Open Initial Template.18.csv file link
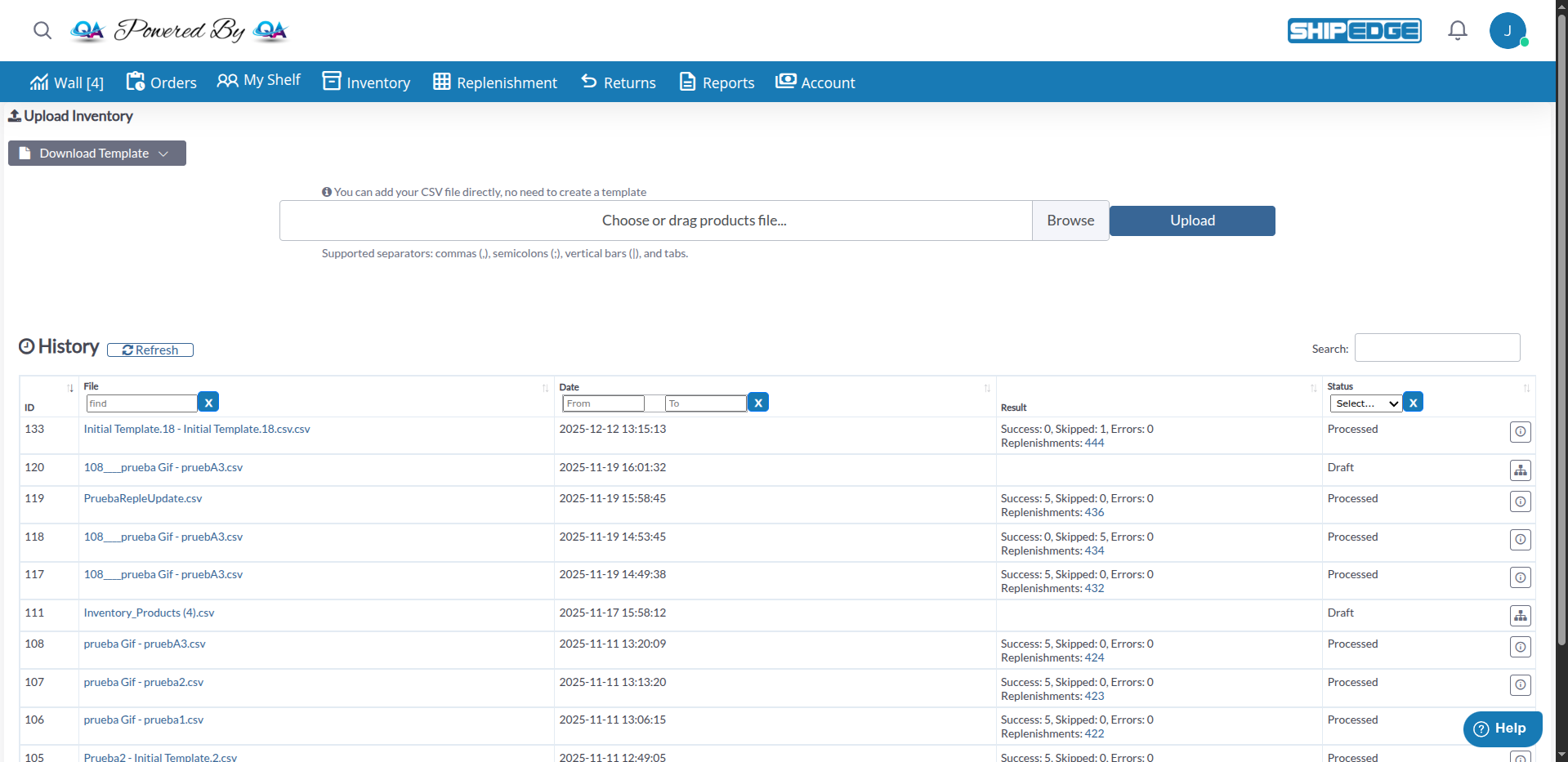Screen dimensions: 1568x762 196,428
